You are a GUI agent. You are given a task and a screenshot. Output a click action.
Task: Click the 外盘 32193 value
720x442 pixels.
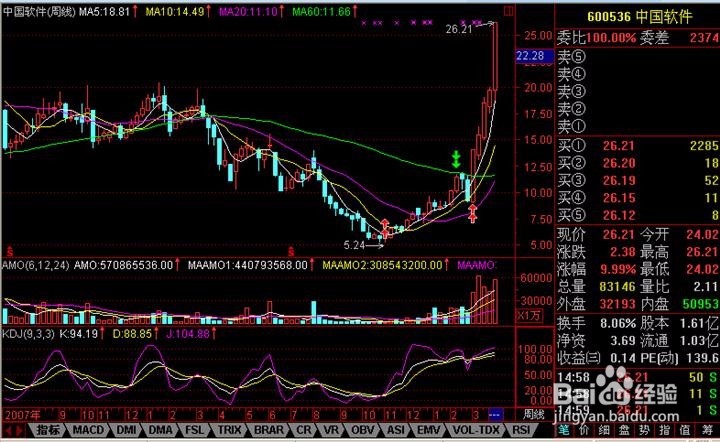[618, 303]
